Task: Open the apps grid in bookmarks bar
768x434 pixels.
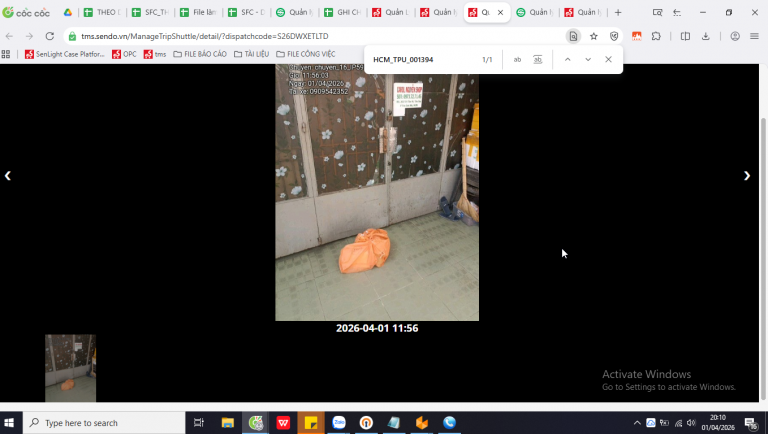Action: click(x=6, y=54)
